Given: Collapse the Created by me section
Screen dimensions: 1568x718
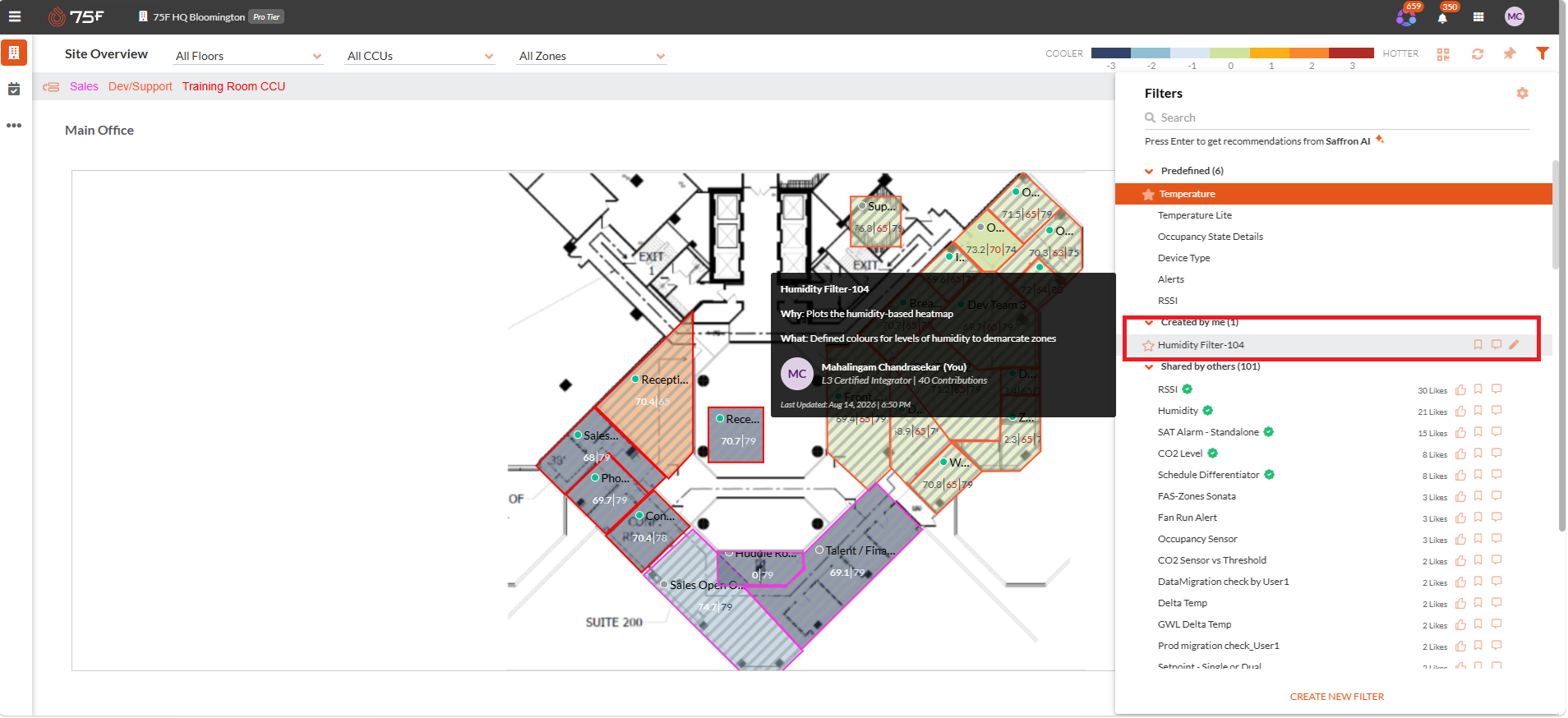Looking at the screenshot, I should point(1149,323).
